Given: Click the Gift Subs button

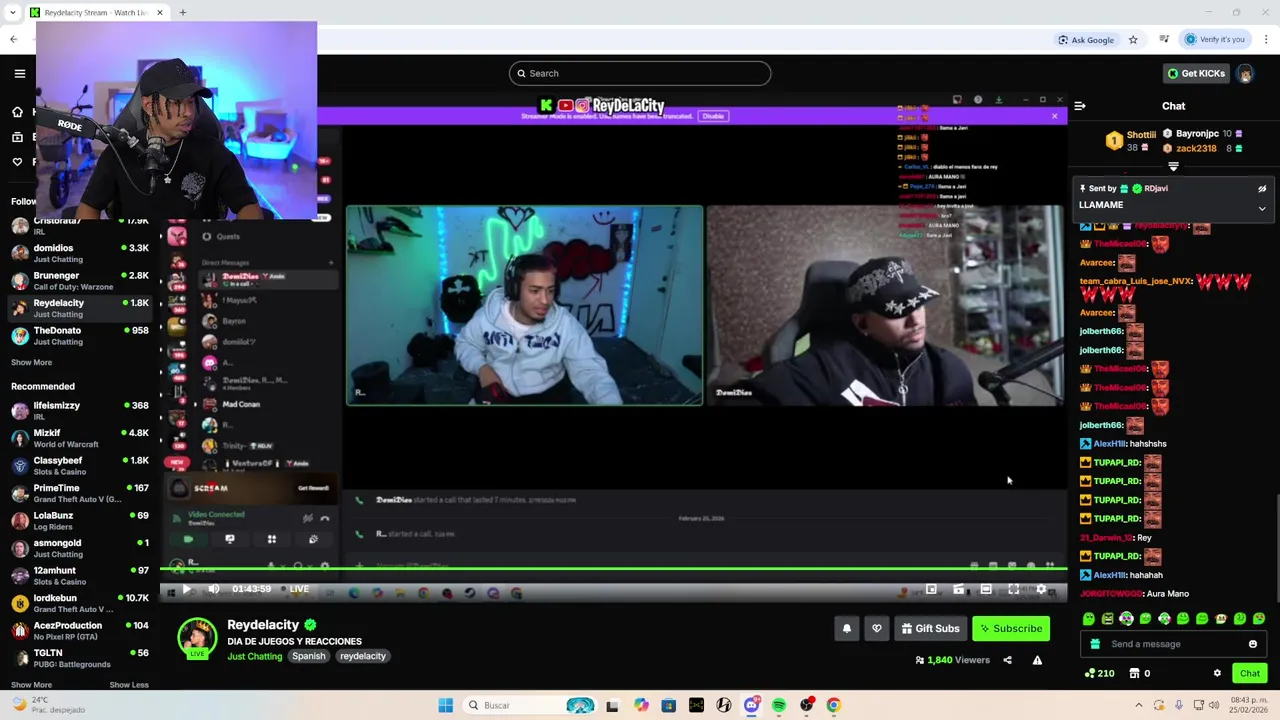Looking at the screenshot, I should [930, 629].
